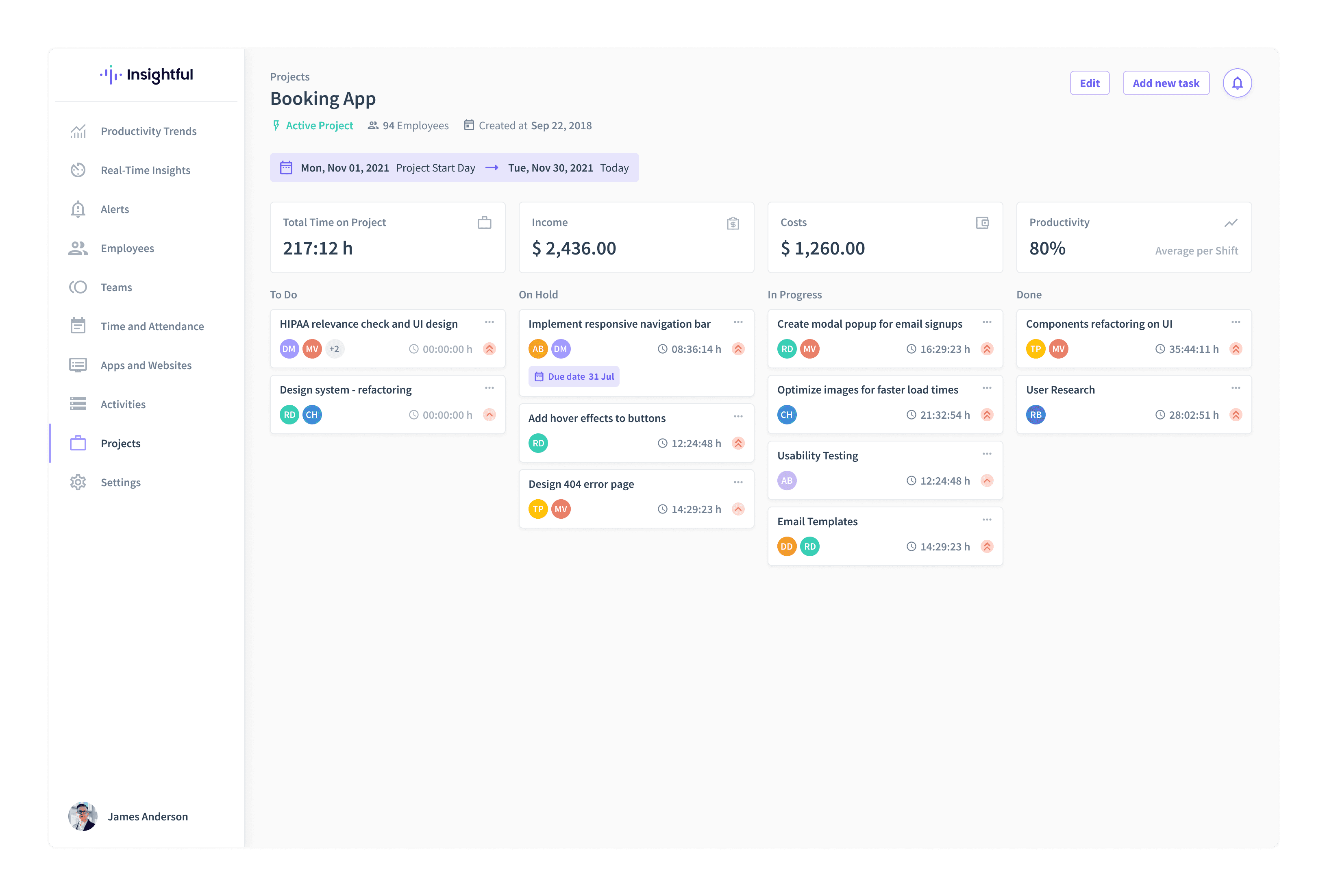The image size is (1327, 896).
Task: Click the Edit button
Action: [1089, 83]
